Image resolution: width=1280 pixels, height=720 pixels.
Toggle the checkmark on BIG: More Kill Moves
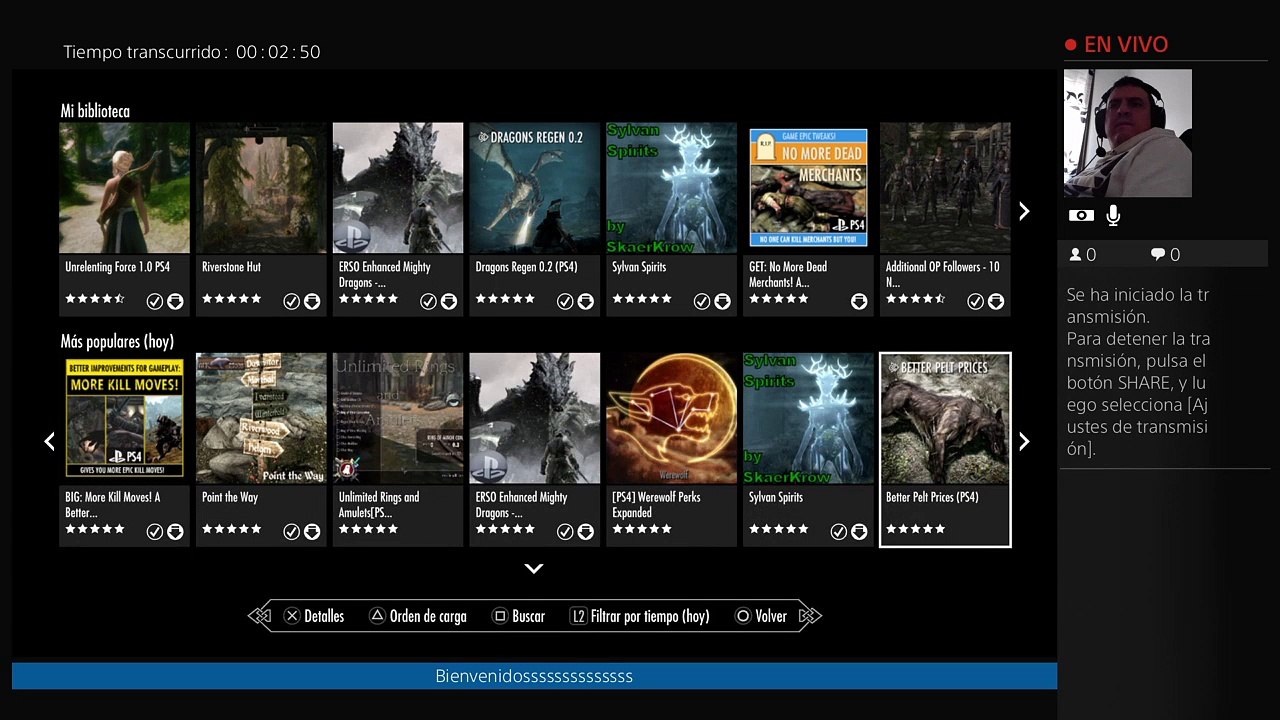pos(155,531)
